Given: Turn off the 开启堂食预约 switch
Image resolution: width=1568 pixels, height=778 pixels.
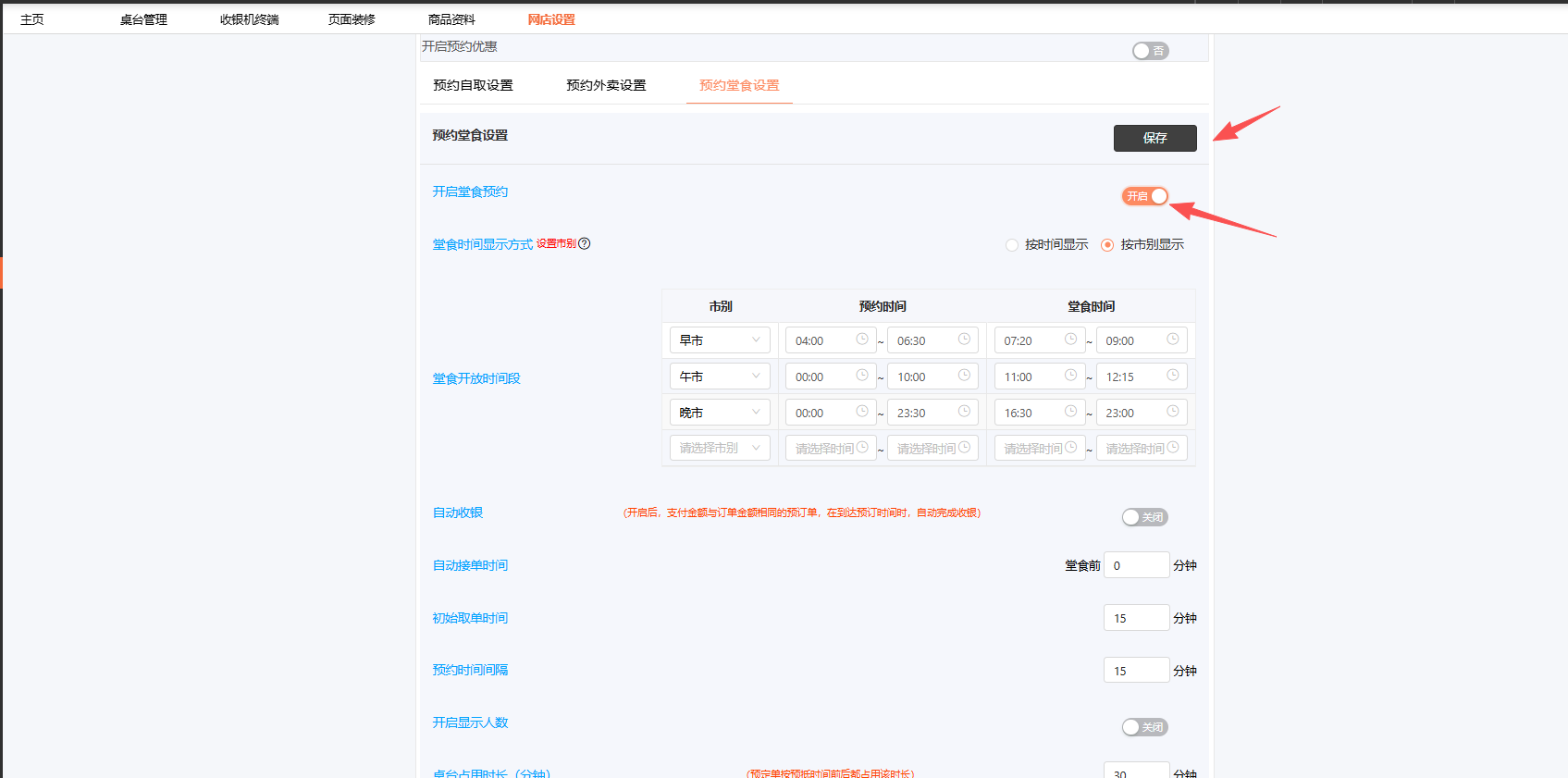Looking at the screenshot, I should (x=1145, y=196).
